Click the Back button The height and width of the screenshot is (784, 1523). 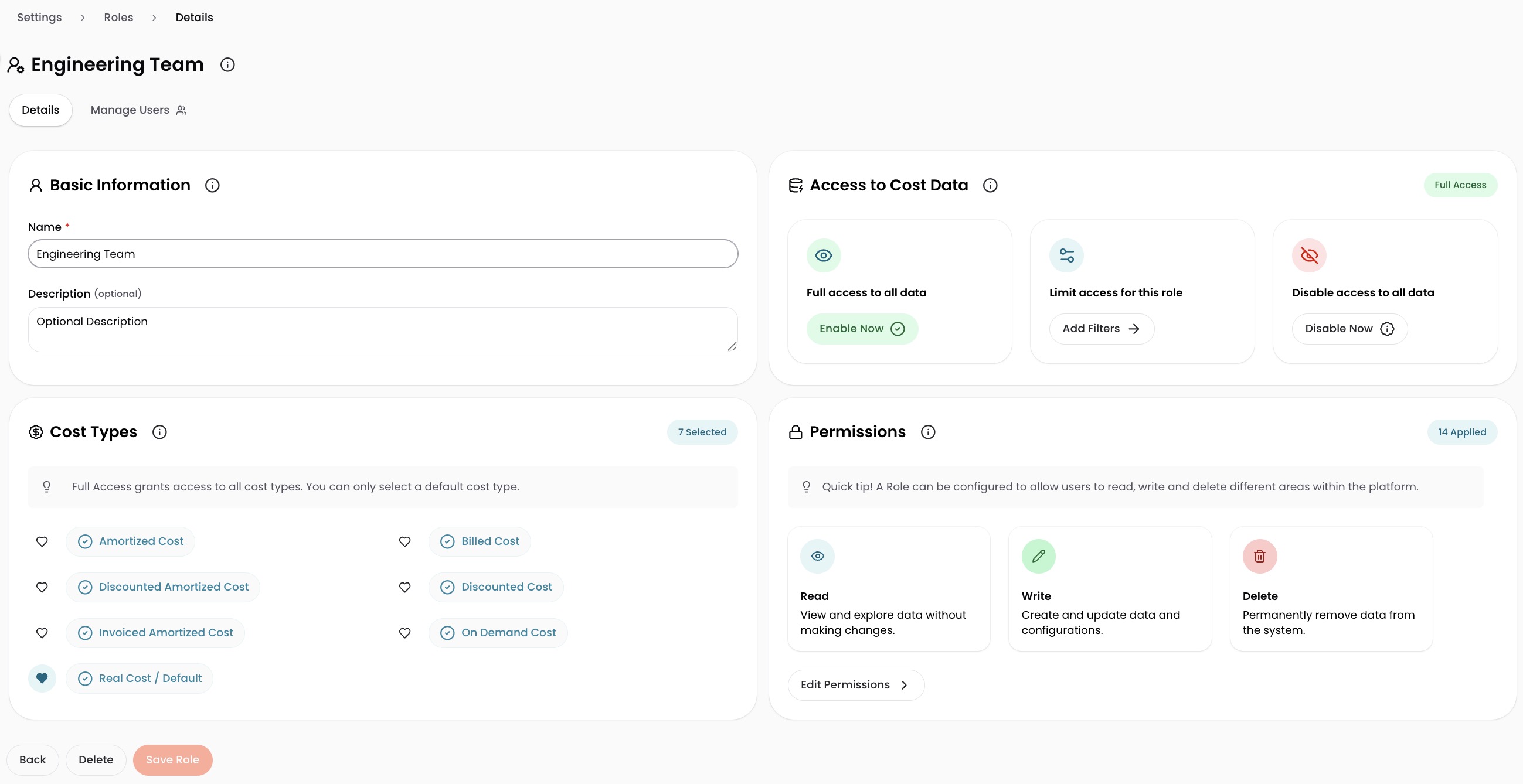click(x=32, y=760)
